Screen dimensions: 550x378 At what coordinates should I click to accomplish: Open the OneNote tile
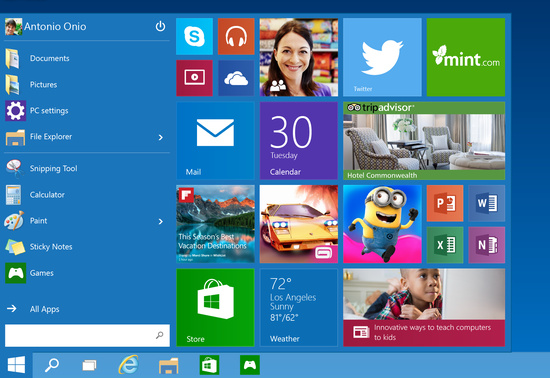[487, 245]
